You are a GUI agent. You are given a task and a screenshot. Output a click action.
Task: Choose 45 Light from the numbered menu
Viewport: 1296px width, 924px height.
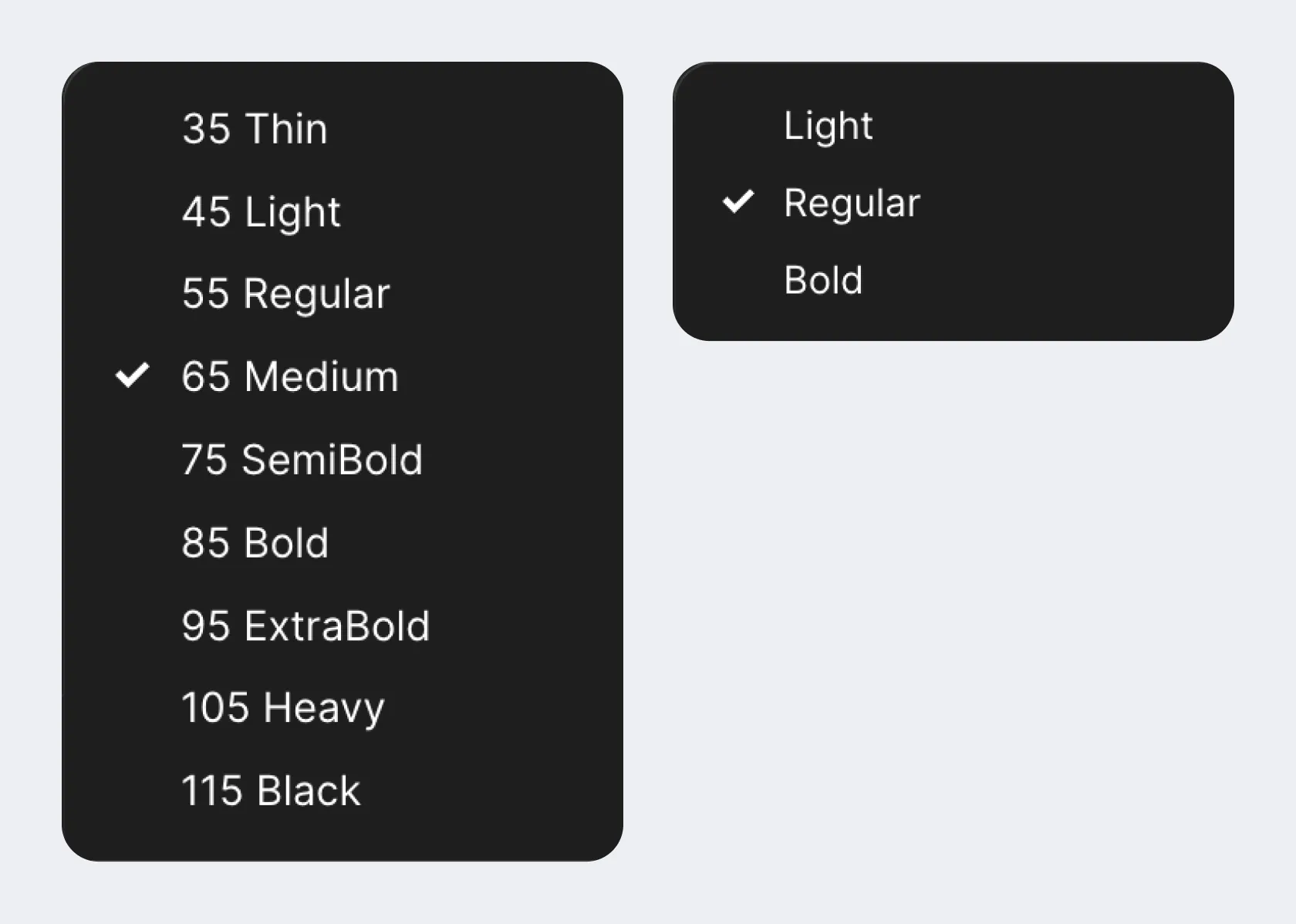pyautogui.click(x=261, y=211)
